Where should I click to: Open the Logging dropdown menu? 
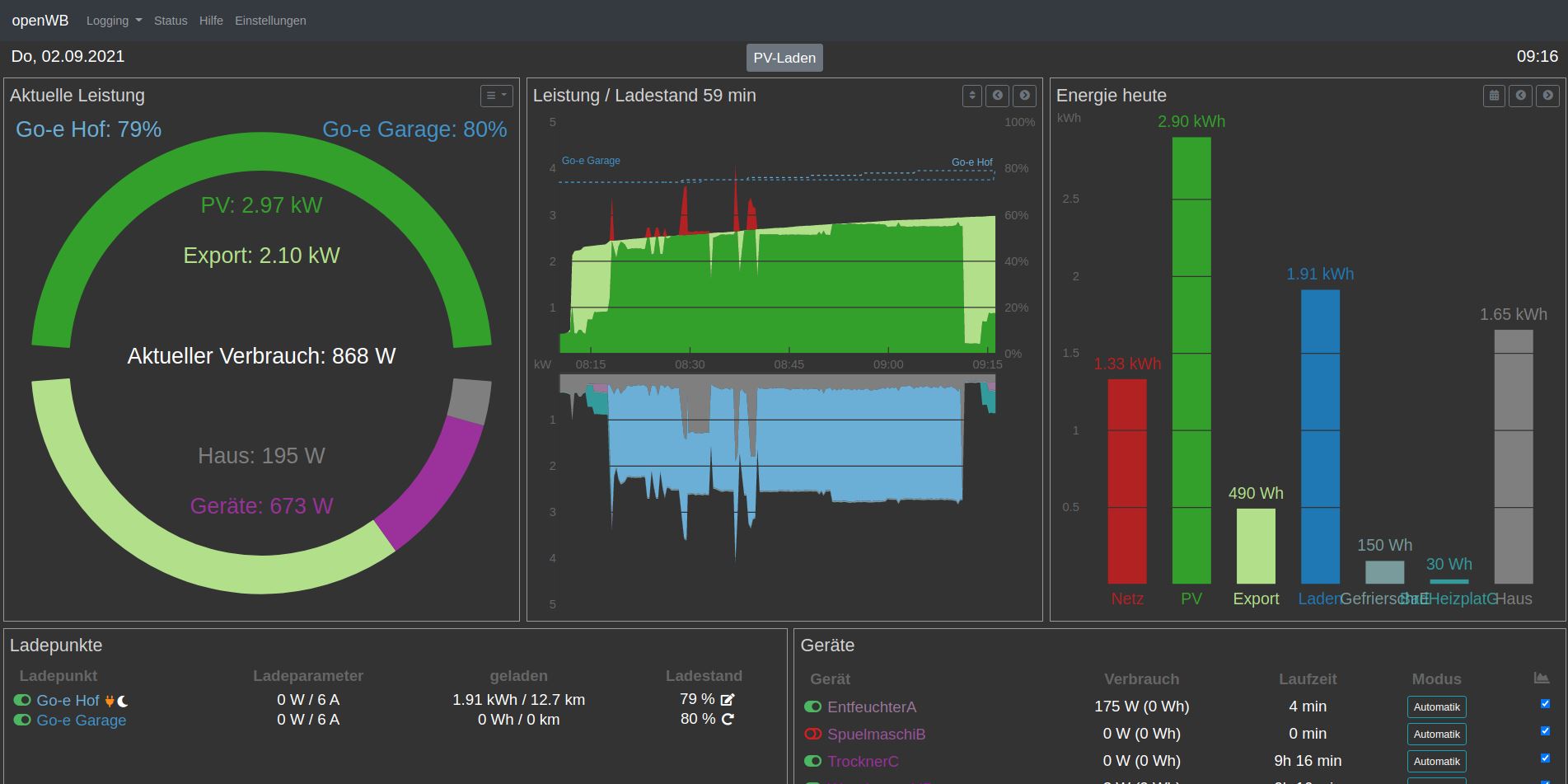pyautogui.click(x=114, y=21)
